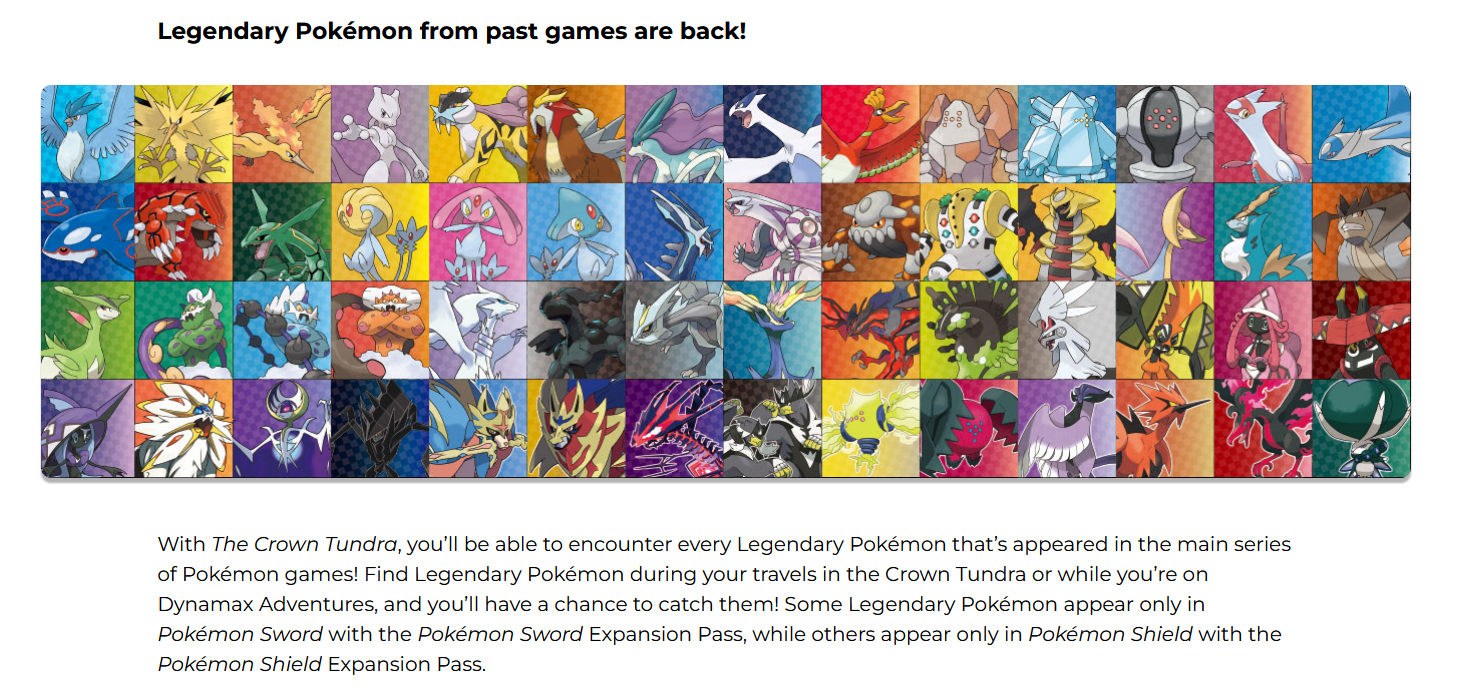Open the Kyogre tile
Image resolution: width=1474 pixels, height=696 pixels.
88,232
